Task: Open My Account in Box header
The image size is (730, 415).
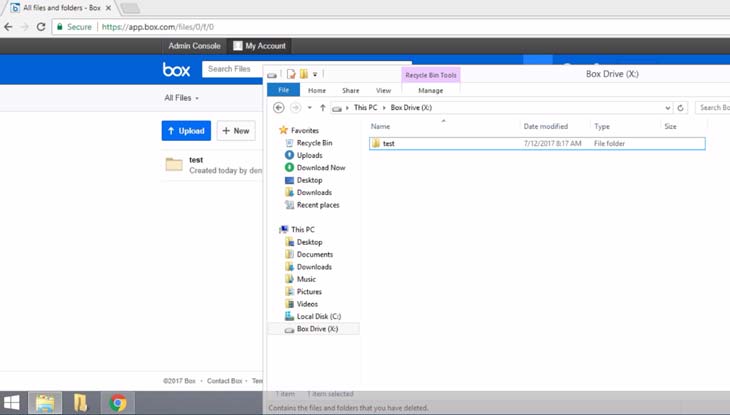Action: [259, 46]
